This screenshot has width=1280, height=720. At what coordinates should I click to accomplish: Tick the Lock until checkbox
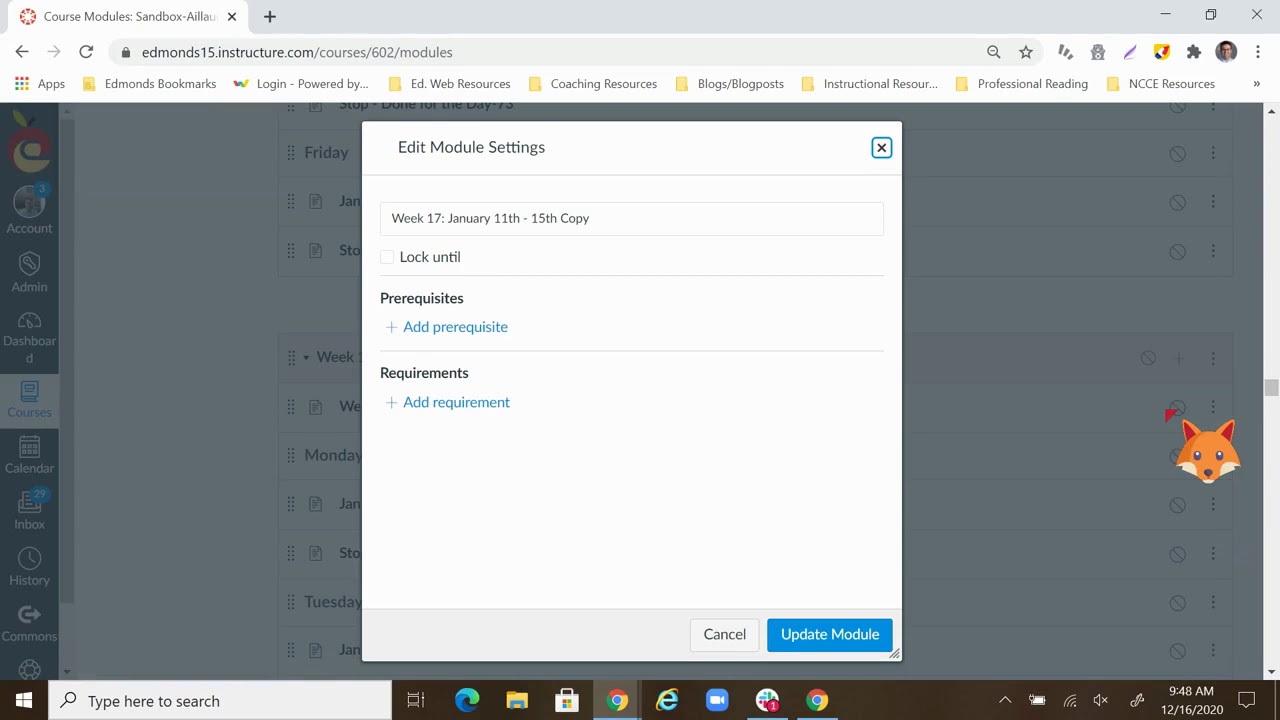387,257
